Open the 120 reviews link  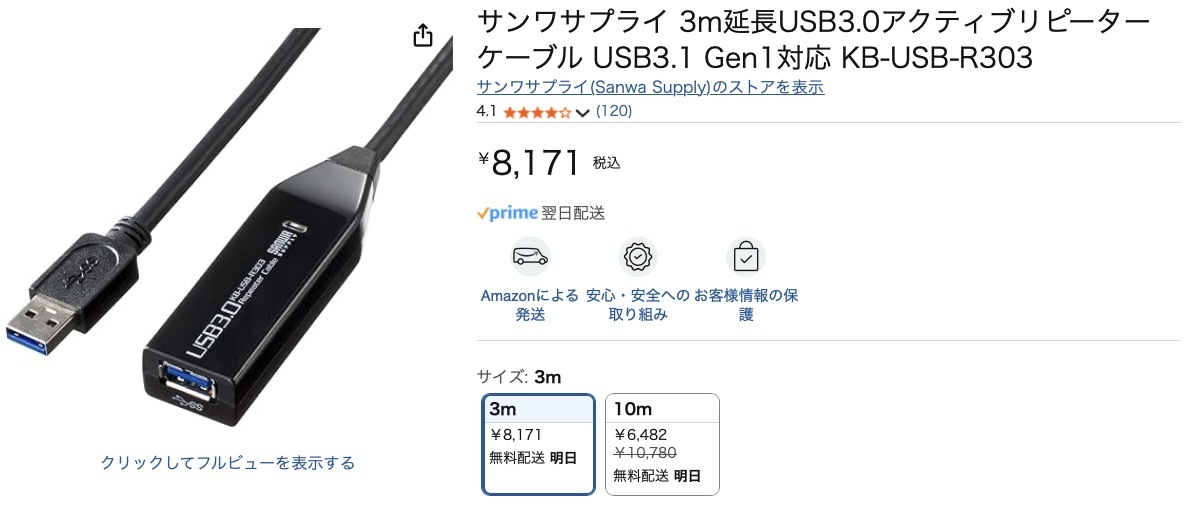coord(614,111)
